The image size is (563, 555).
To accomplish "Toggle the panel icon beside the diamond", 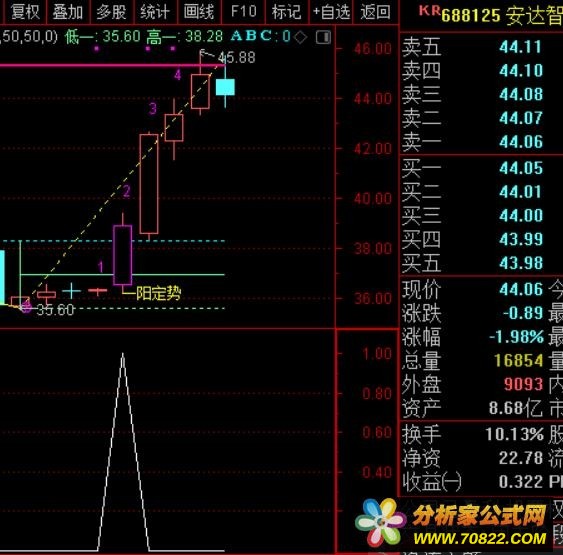I will [323, 37].
